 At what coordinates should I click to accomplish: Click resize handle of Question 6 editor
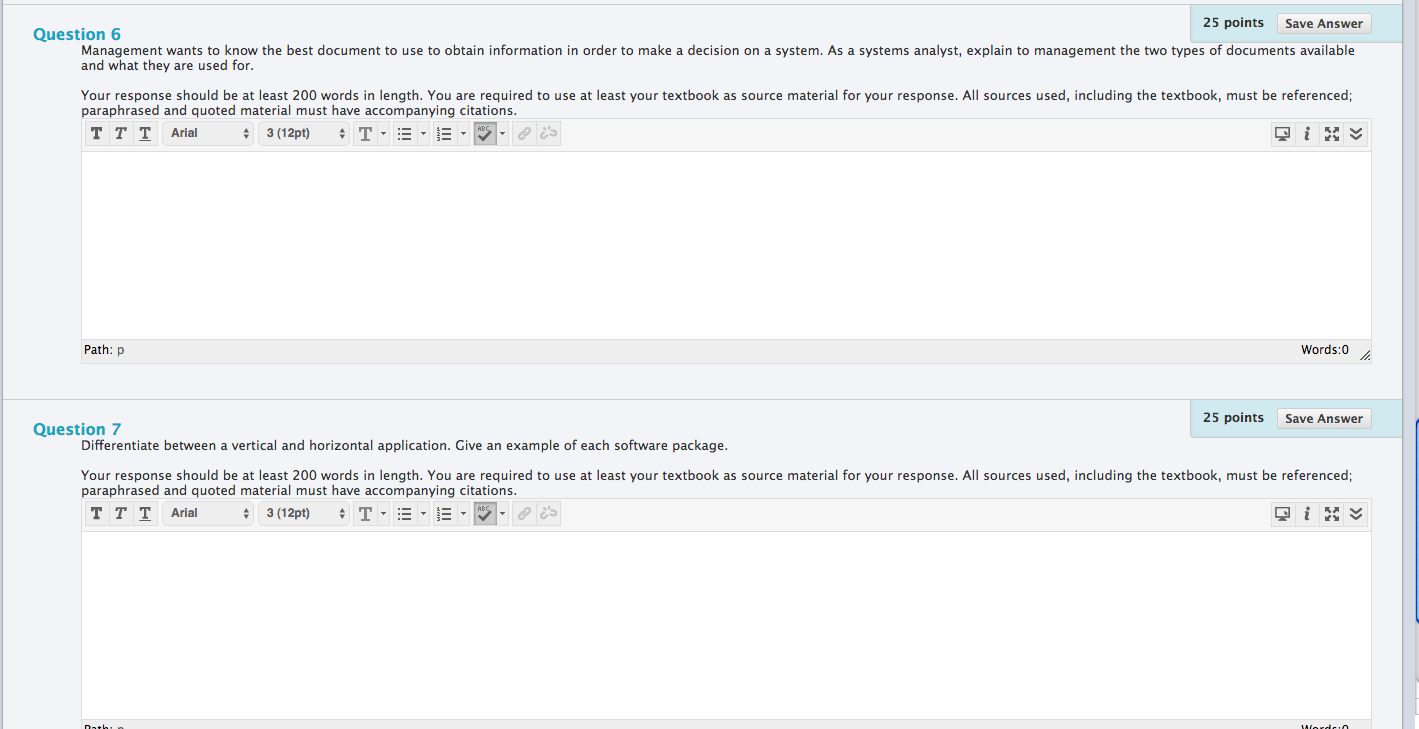click(x=1365, y=355)
